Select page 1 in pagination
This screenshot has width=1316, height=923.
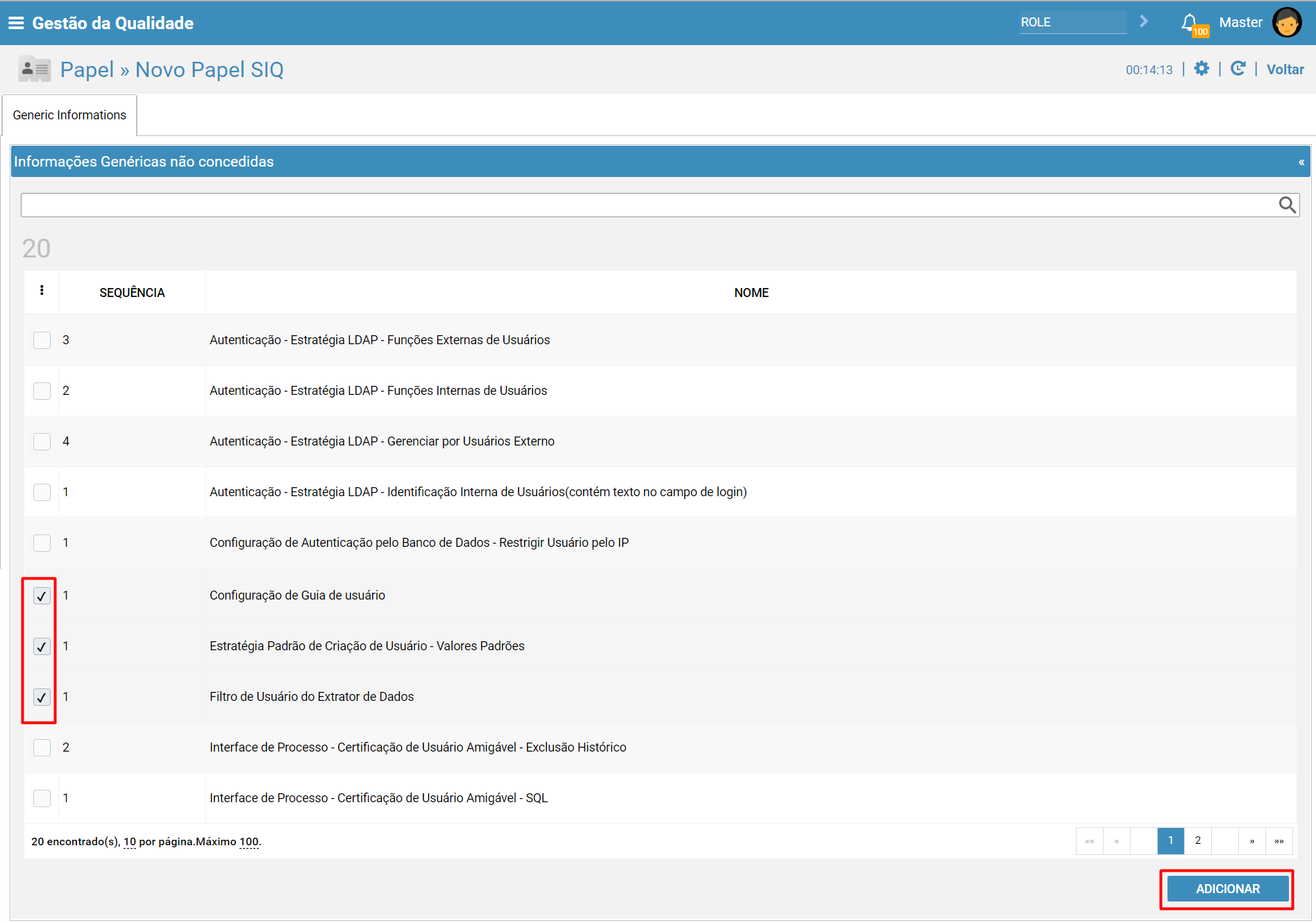click(x=1171, y=840)
